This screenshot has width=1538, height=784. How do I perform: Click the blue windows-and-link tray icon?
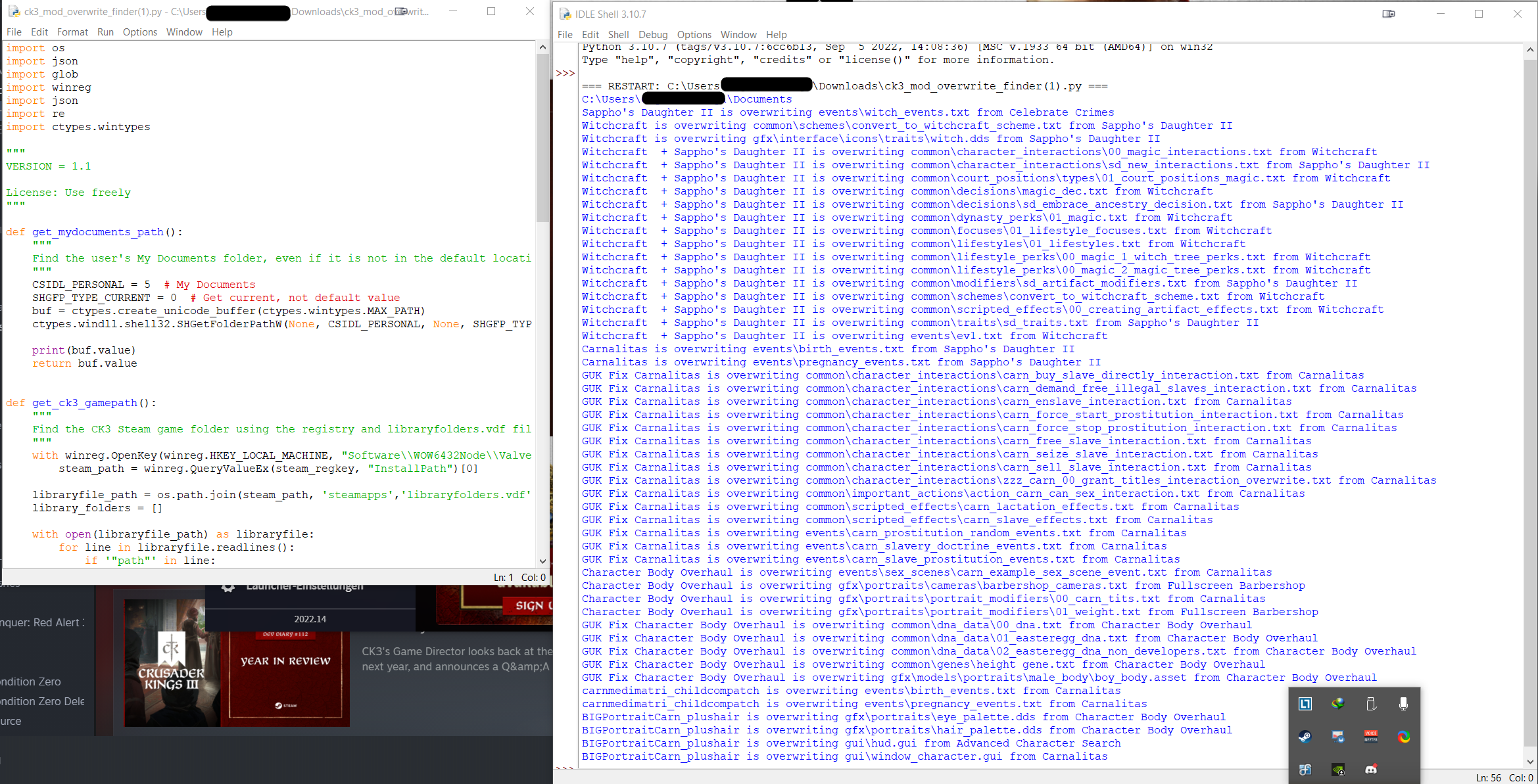click(x=1305, y=769)
